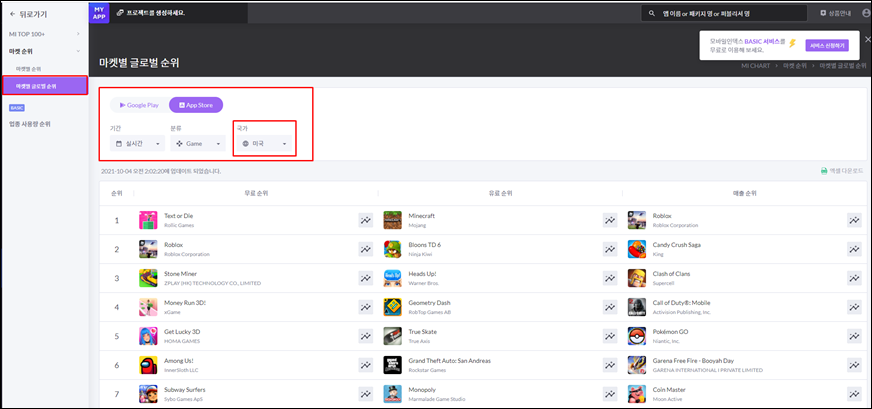872x409 pixels.
Task: Open trend chart for Coin Master
Action: point(854,394)
